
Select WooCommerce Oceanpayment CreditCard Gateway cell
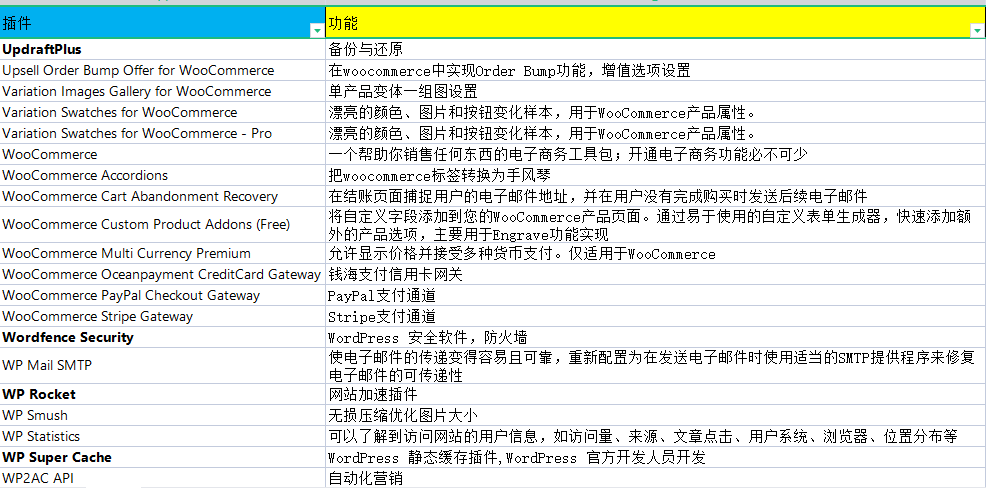coord(162,274)
